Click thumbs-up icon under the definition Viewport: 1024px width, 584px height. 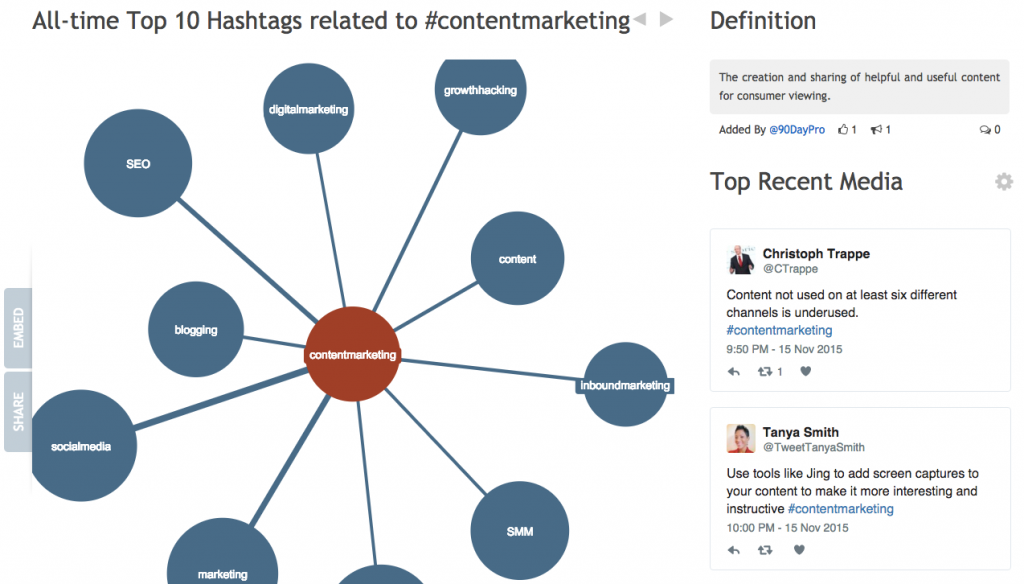tap(843, 129)
